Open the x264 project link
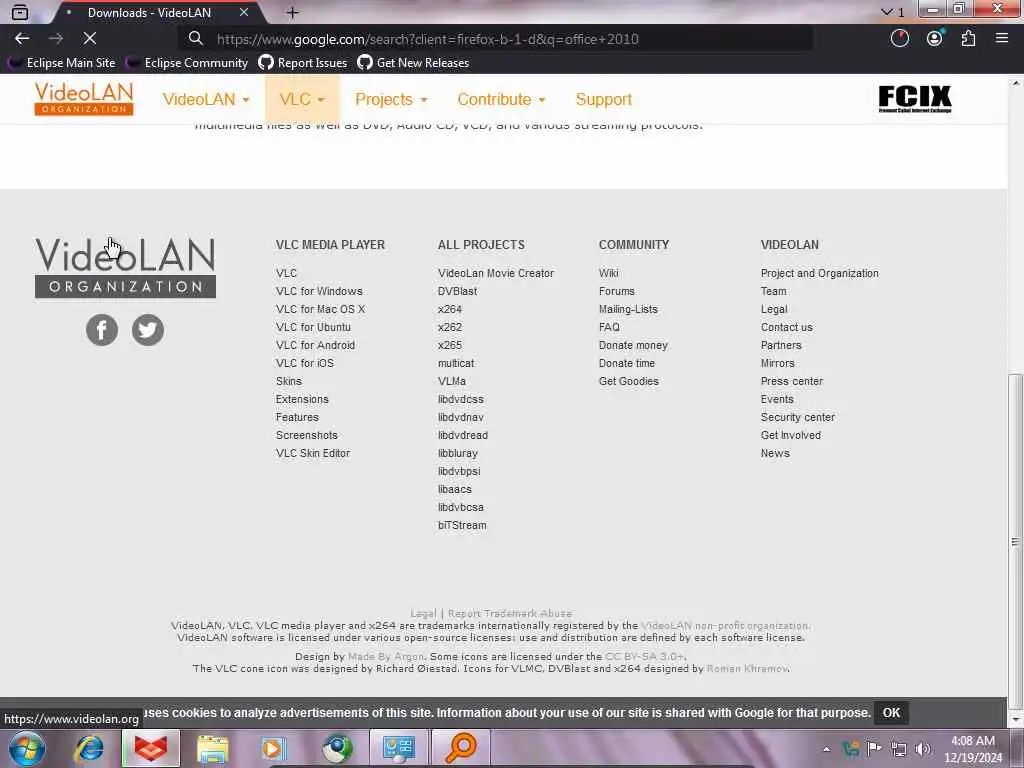The width and height of the screenshot is (1024, 768). click(x=449, y=309)
